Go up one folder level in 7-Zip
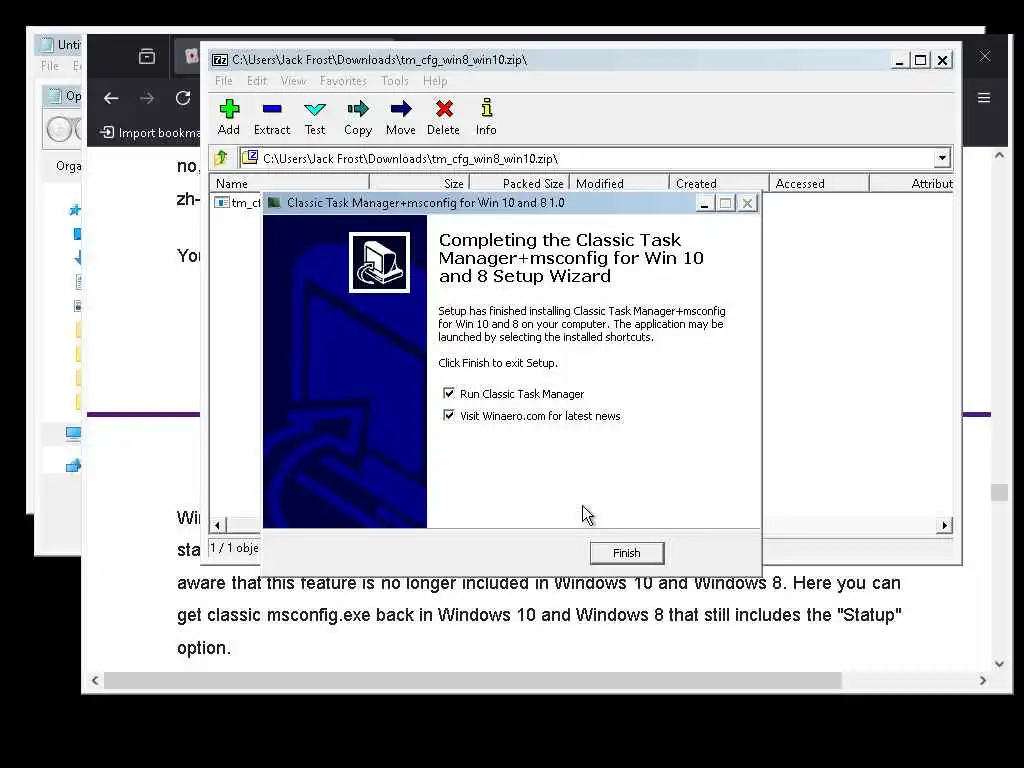 [x=221, y=158]
